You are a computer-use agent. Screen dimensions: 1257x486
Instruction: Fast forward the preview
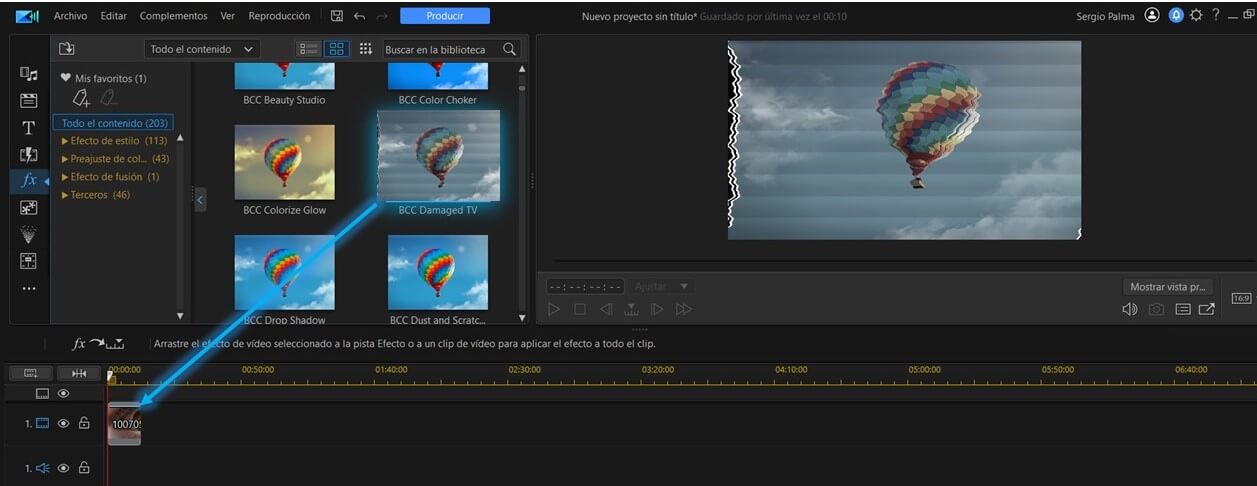[x=684, y=309]
